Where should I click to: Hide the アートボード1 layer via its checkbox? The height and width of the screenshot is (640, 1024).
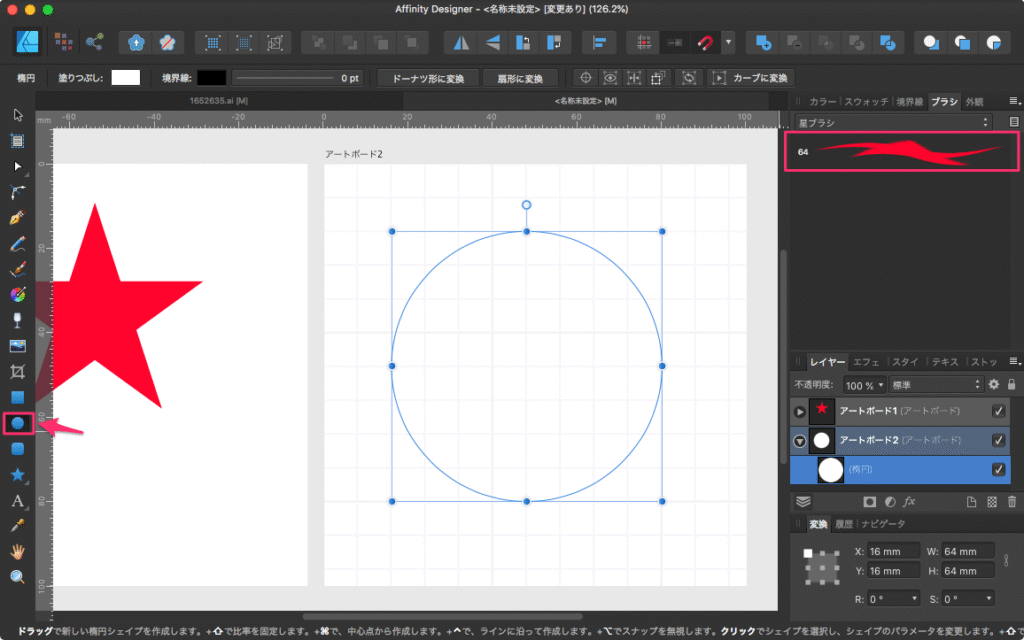(998, 412)
